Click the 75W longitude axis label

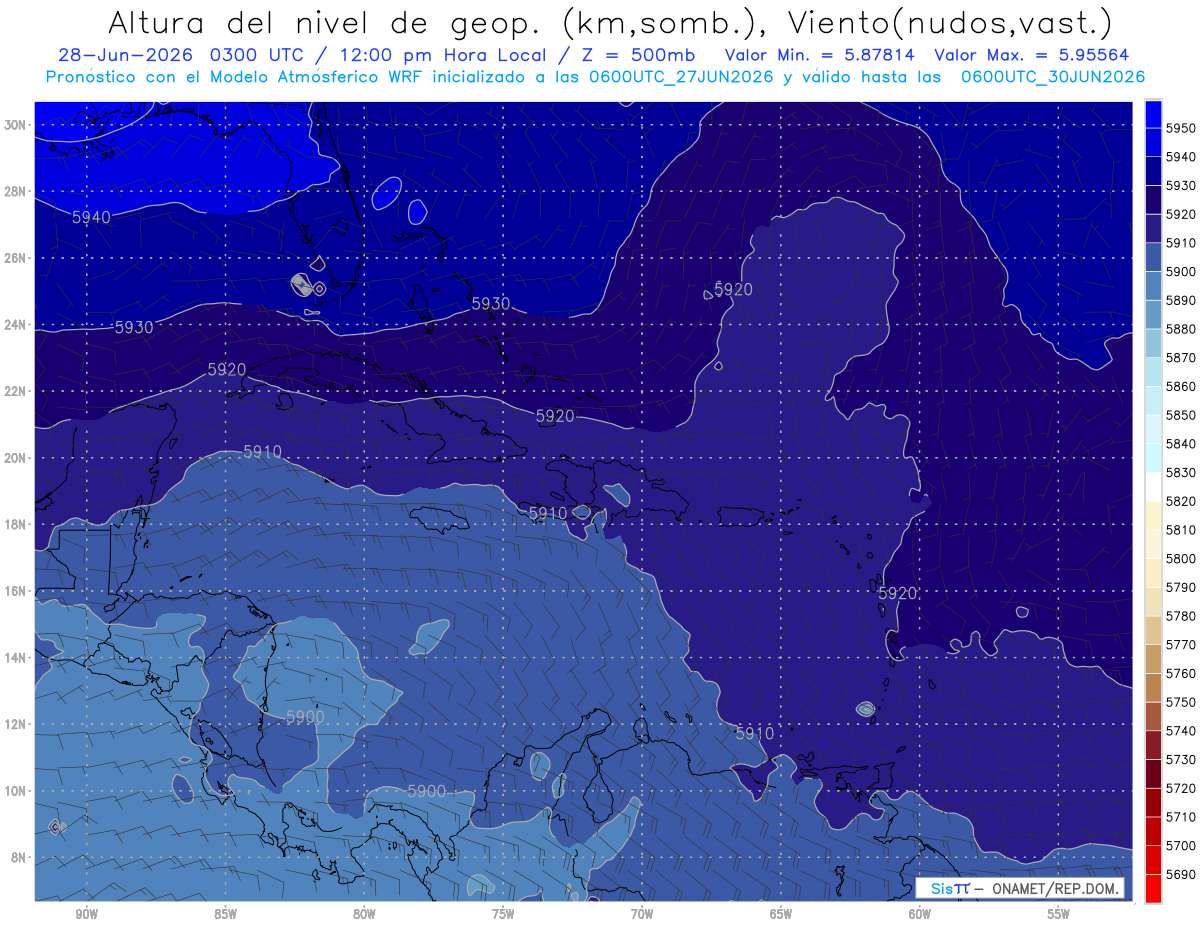pos(503,914)
